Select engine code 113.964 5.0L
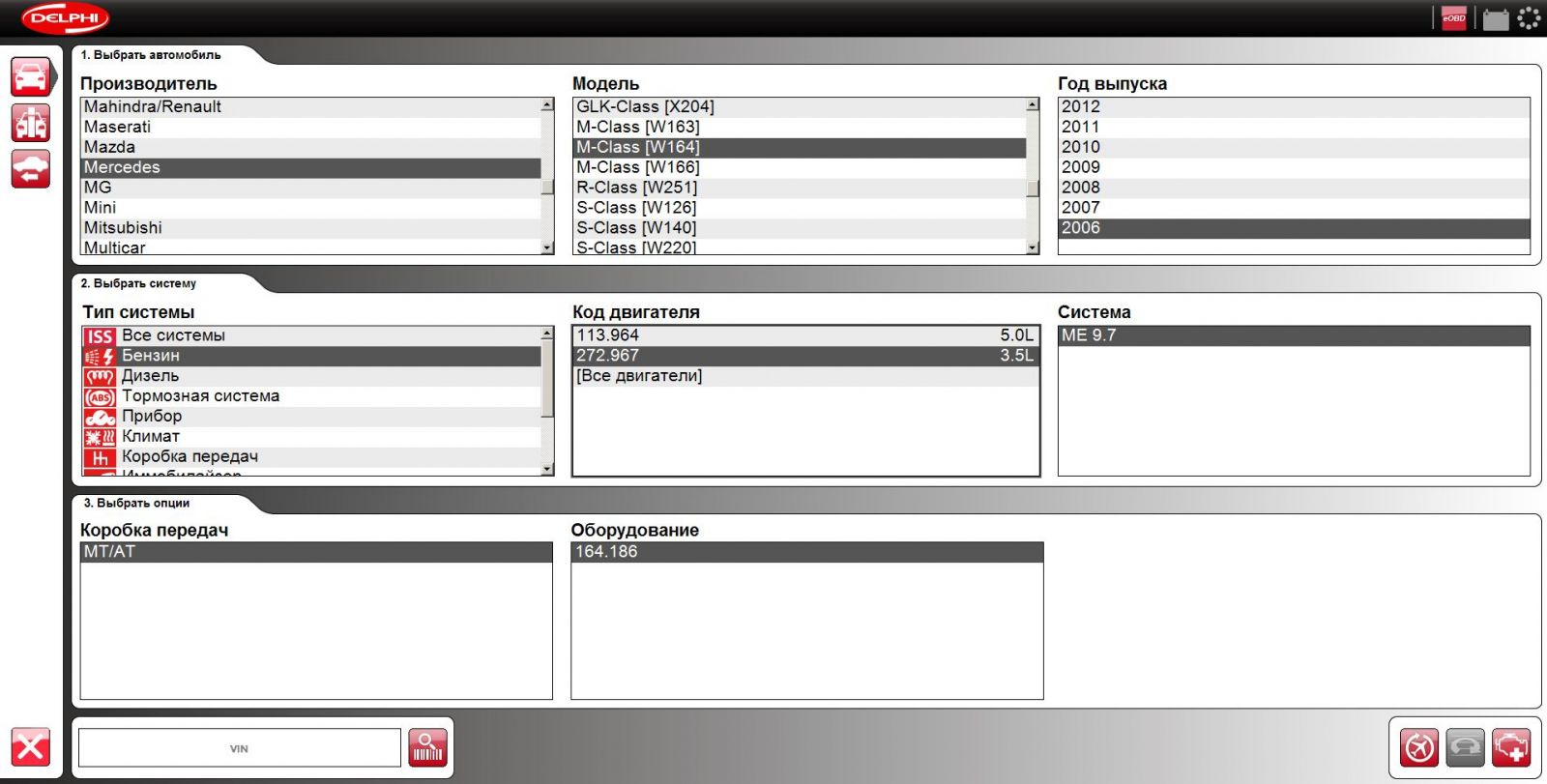The width and height of the screenshot is (1547, 784). (x=805, y=335)
